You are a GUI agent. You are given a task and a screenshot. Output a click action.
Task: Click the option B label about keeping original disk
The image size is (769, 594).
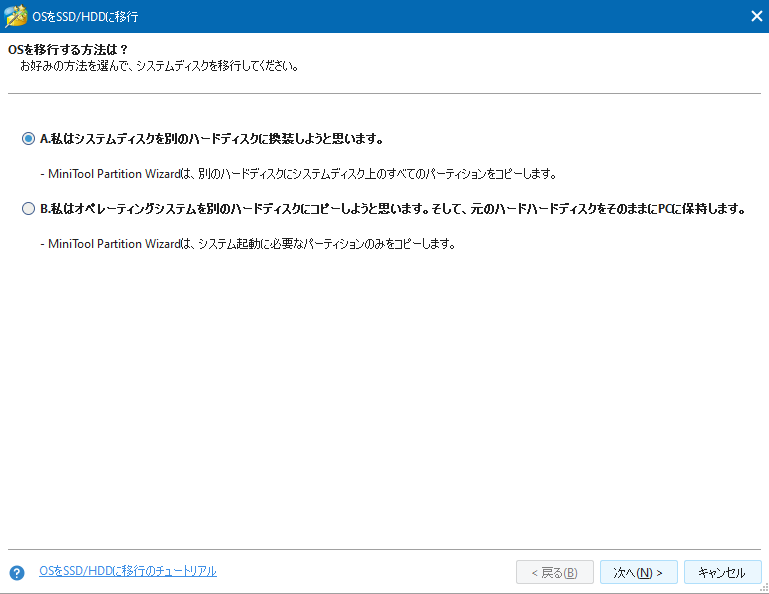pos(392,209)
